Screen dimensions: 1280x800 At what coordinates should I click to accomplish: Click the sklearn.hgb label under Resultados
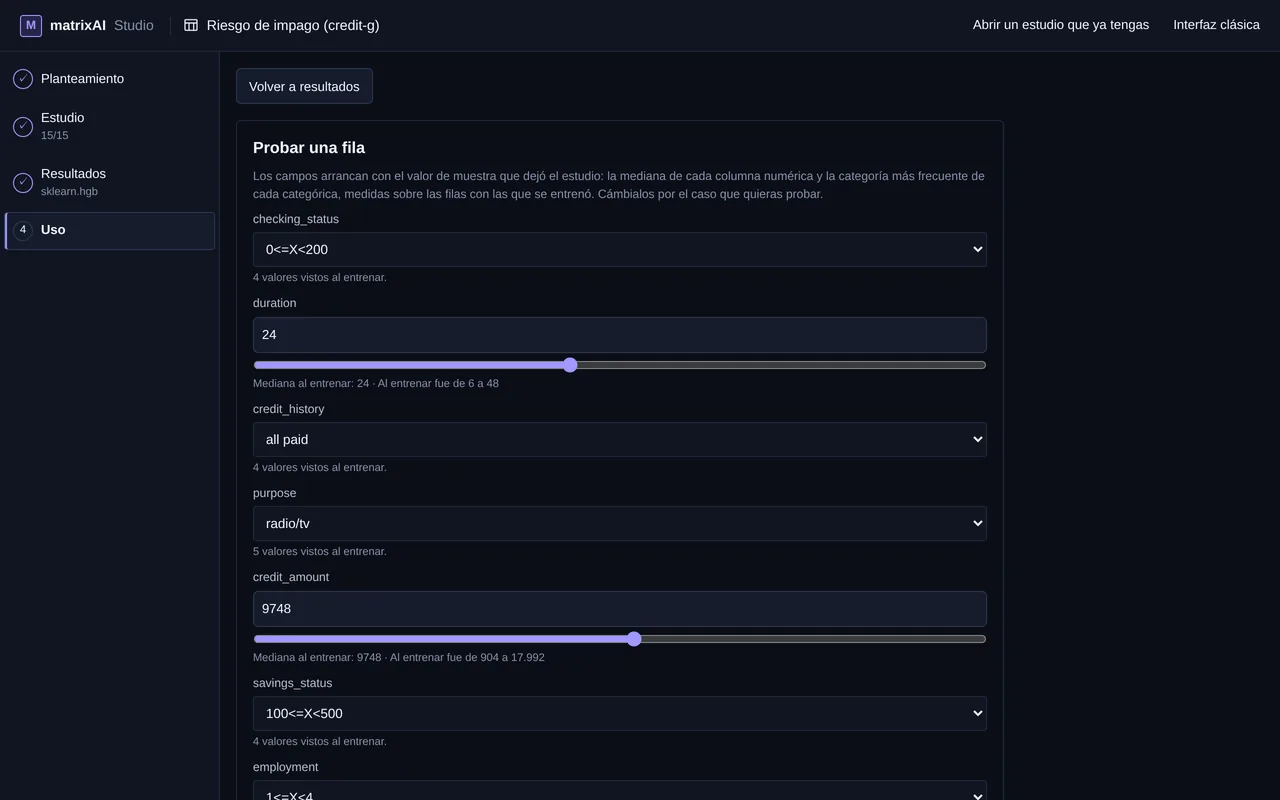click(69, 191)
